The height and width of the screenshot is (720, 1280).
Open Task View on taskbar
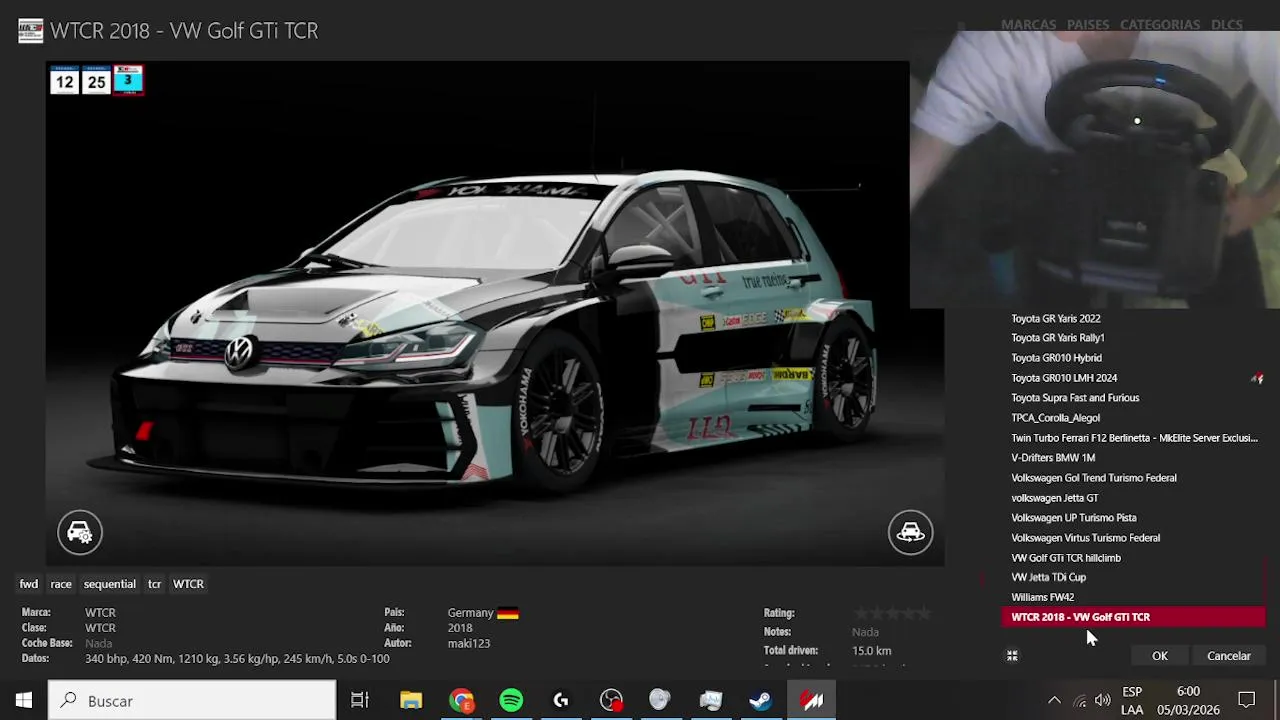pos(360,701)
